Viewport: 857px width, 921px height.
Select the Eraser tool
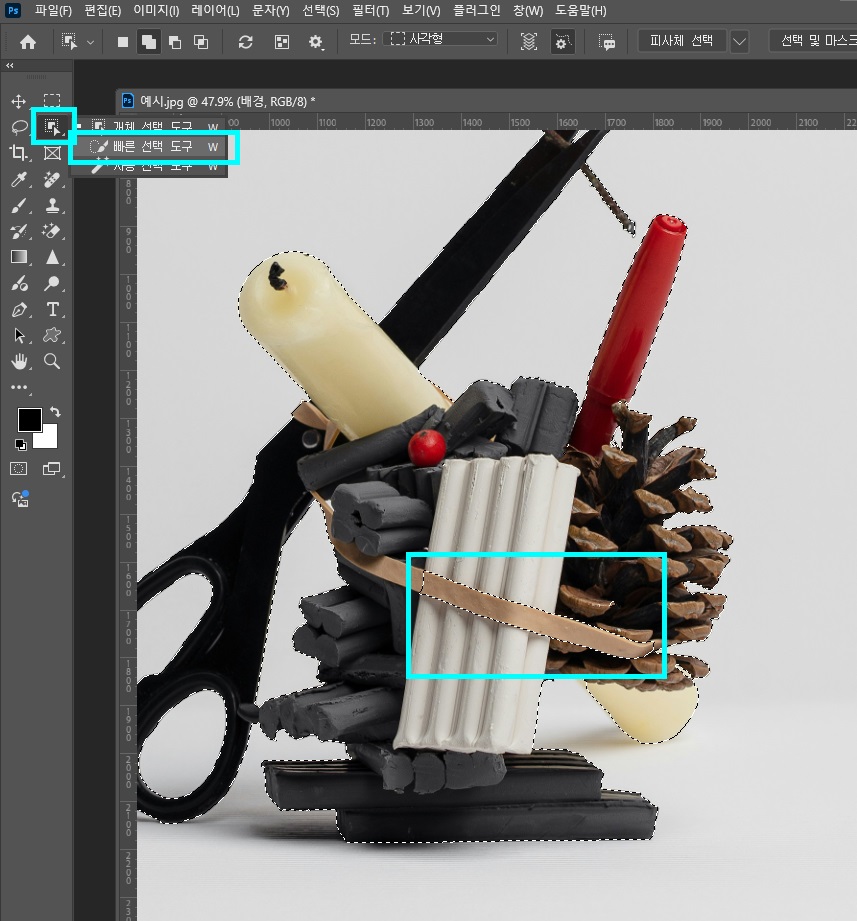tap(52, 231)
